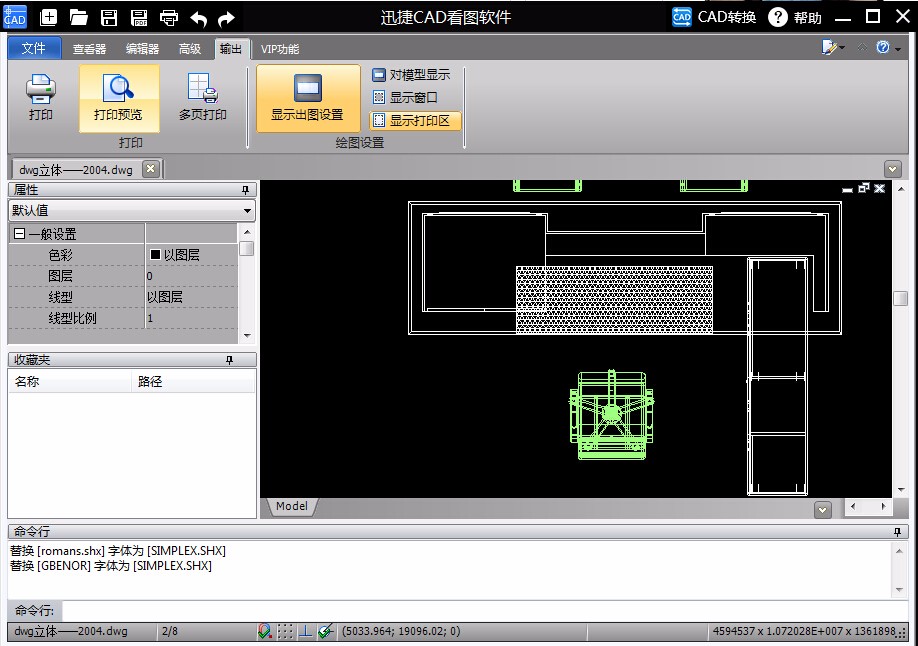
Task: Switch to the 编辑器 ribbon tab
Action: pyautogui.click(x=141, y=49)
